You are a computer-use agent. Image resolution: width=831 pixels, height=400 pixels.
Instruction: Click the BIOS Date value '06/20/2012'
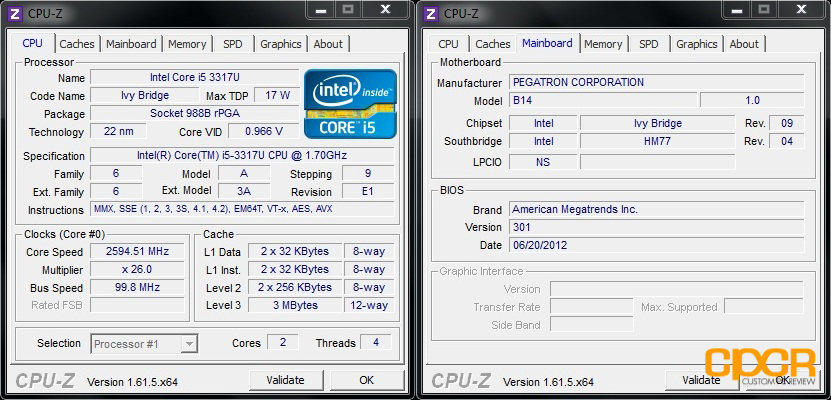pyautogui.click(x=657, y=245)
